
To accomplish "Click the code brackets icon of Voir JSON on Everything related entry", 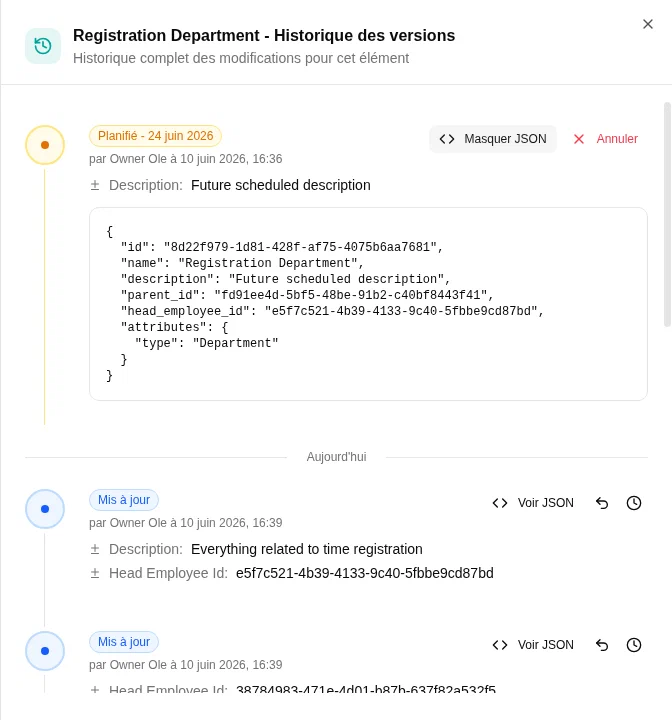I will click(x=500, y=503).
